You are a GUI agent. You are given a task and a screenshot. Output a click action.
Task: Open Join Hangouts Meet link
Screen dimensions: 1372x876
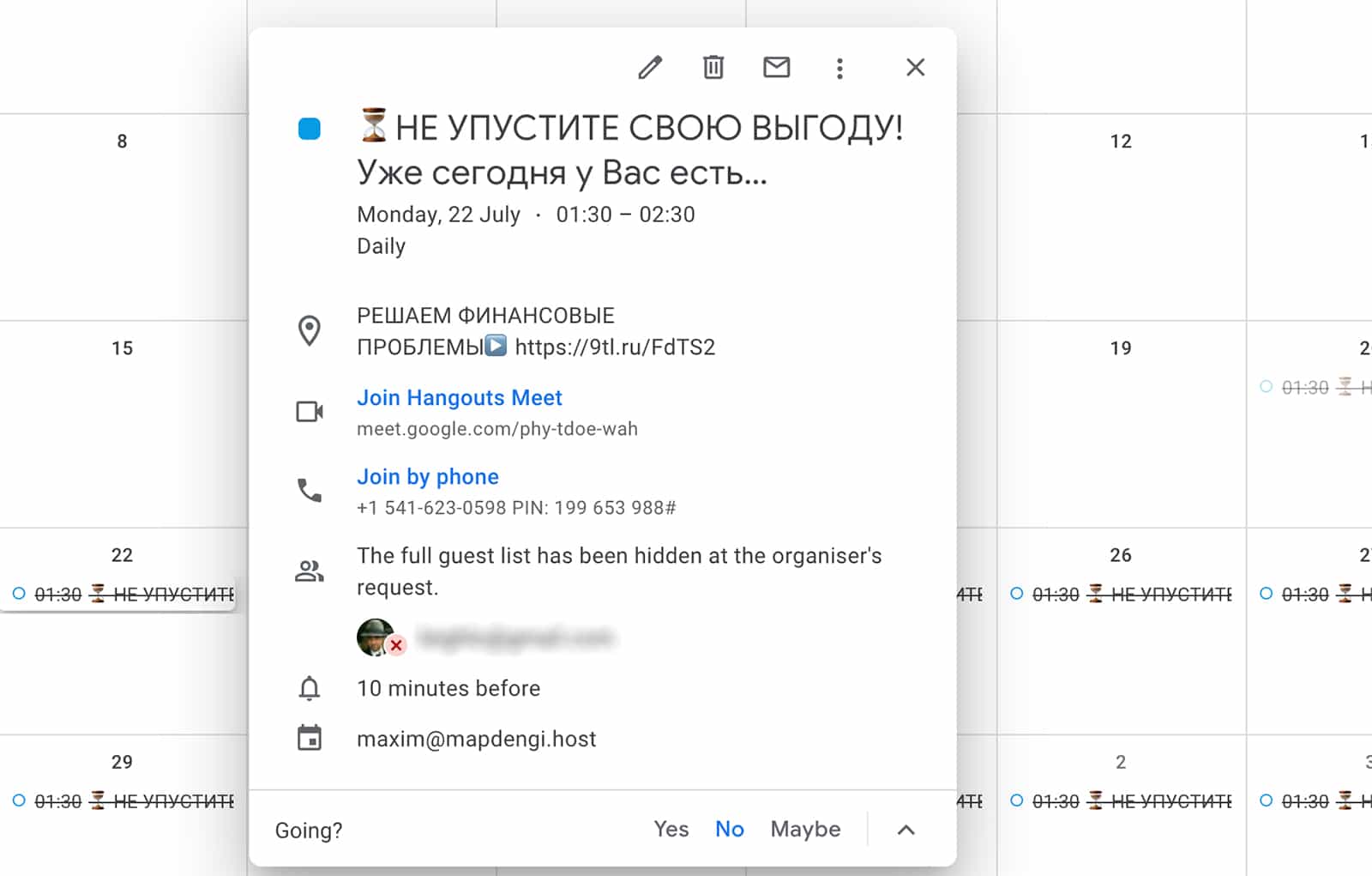tap(459, 398)
